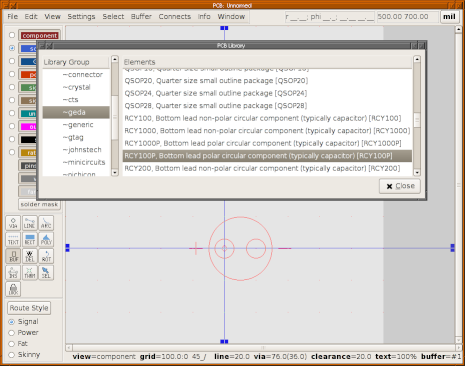Click the Route Style button

click(29, 308)
